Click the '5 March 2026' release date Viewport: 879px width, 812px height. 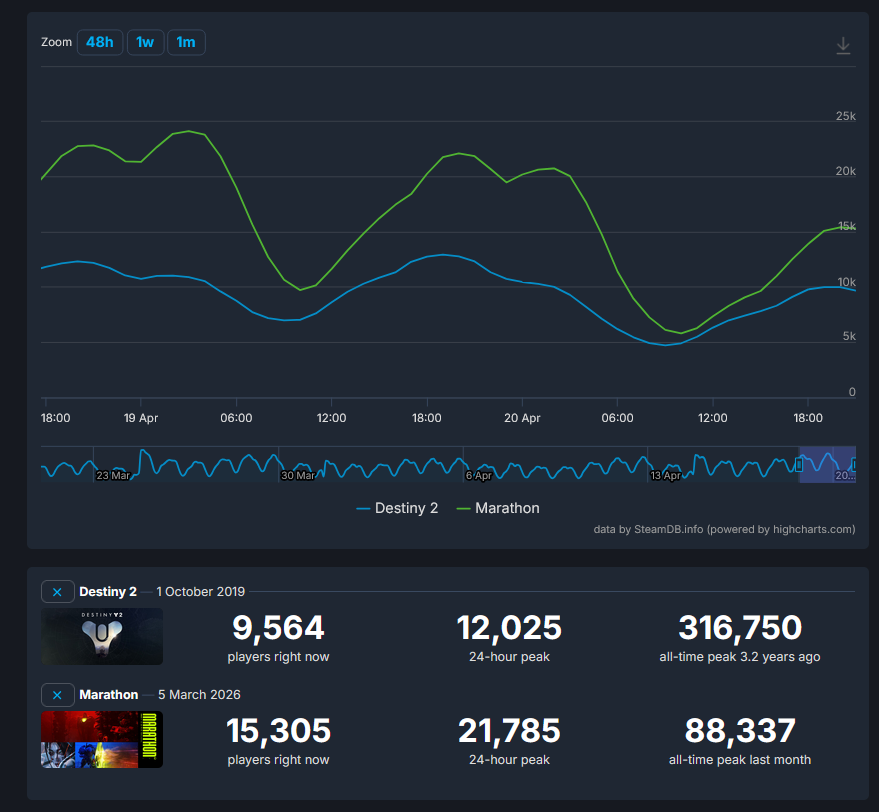199,695
